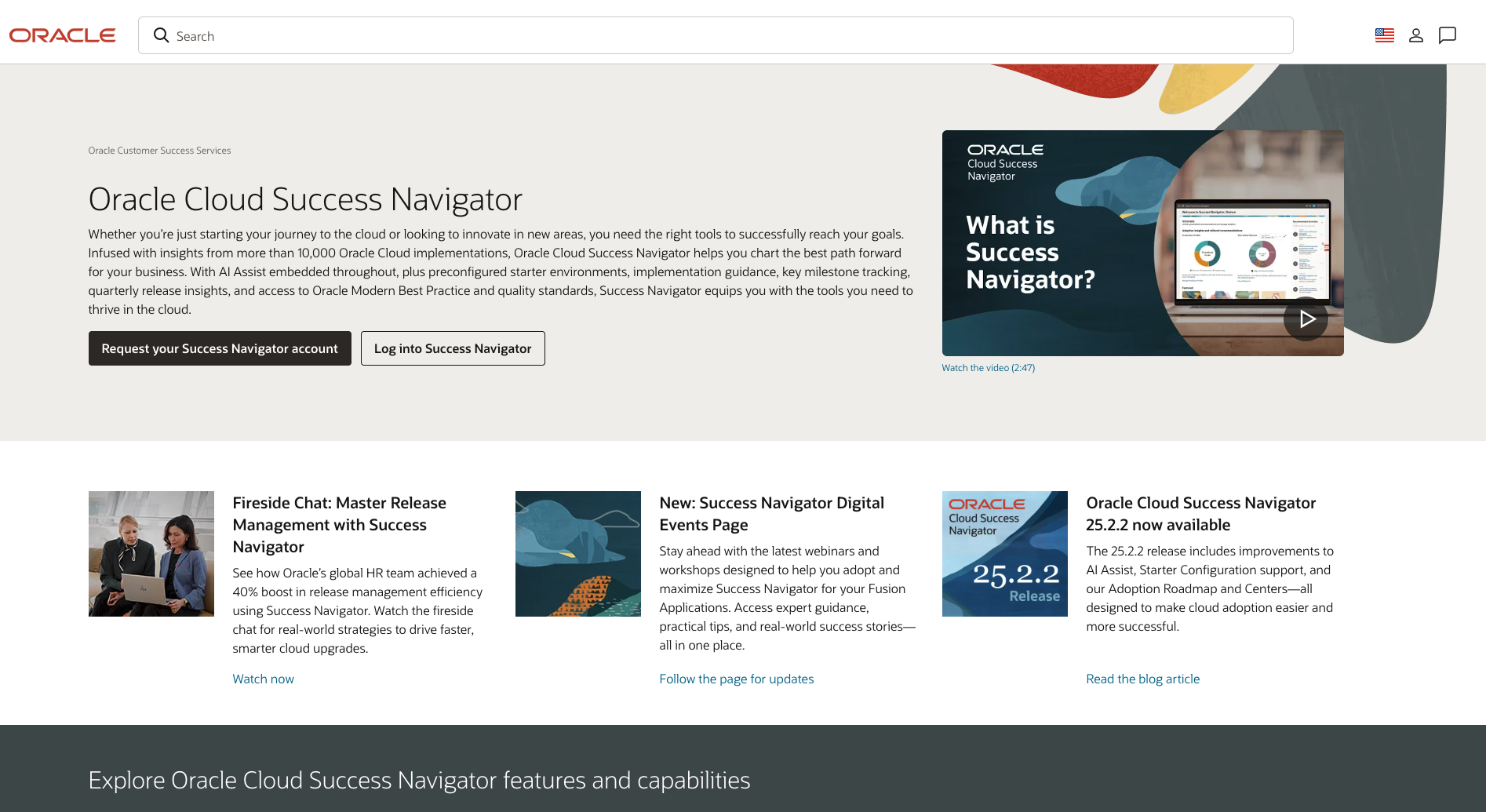This screenshot has width=1486, height=812.
Task: Open the Watch the video (2:47) link
Action: click(989, 368)
